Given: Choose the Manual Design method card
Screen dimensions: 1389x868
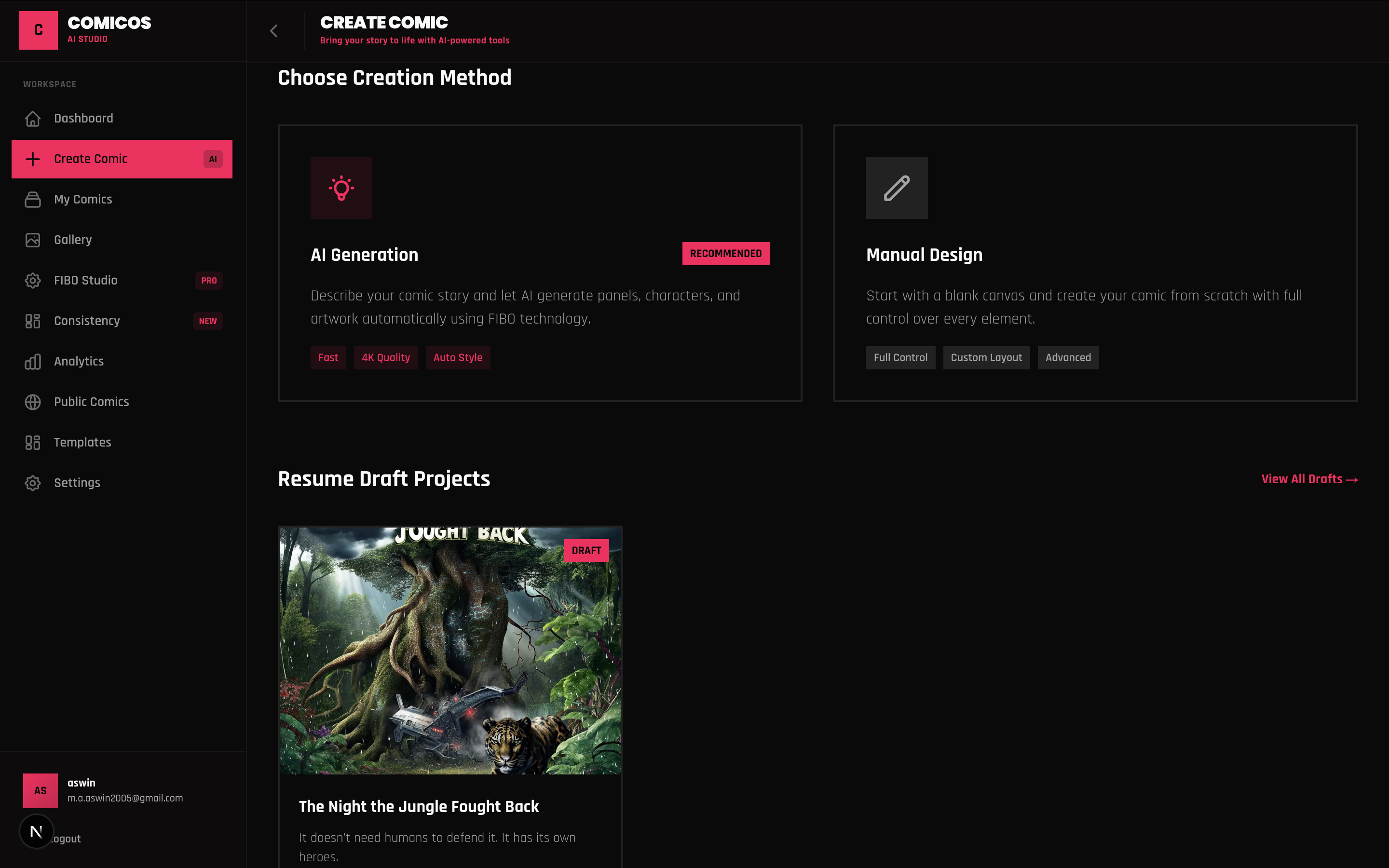Looking at the screenshot, I should 1094,270.
